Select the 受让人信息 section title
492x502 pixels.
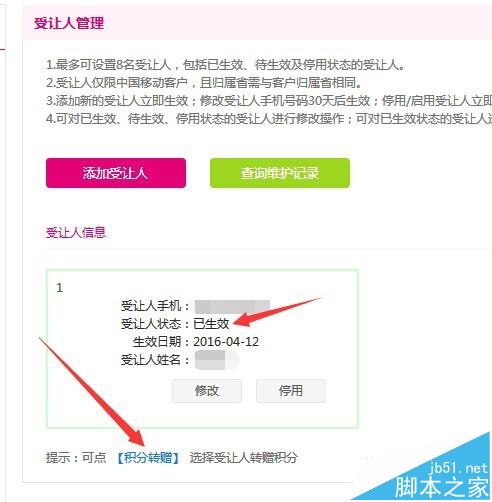point(76,232)
